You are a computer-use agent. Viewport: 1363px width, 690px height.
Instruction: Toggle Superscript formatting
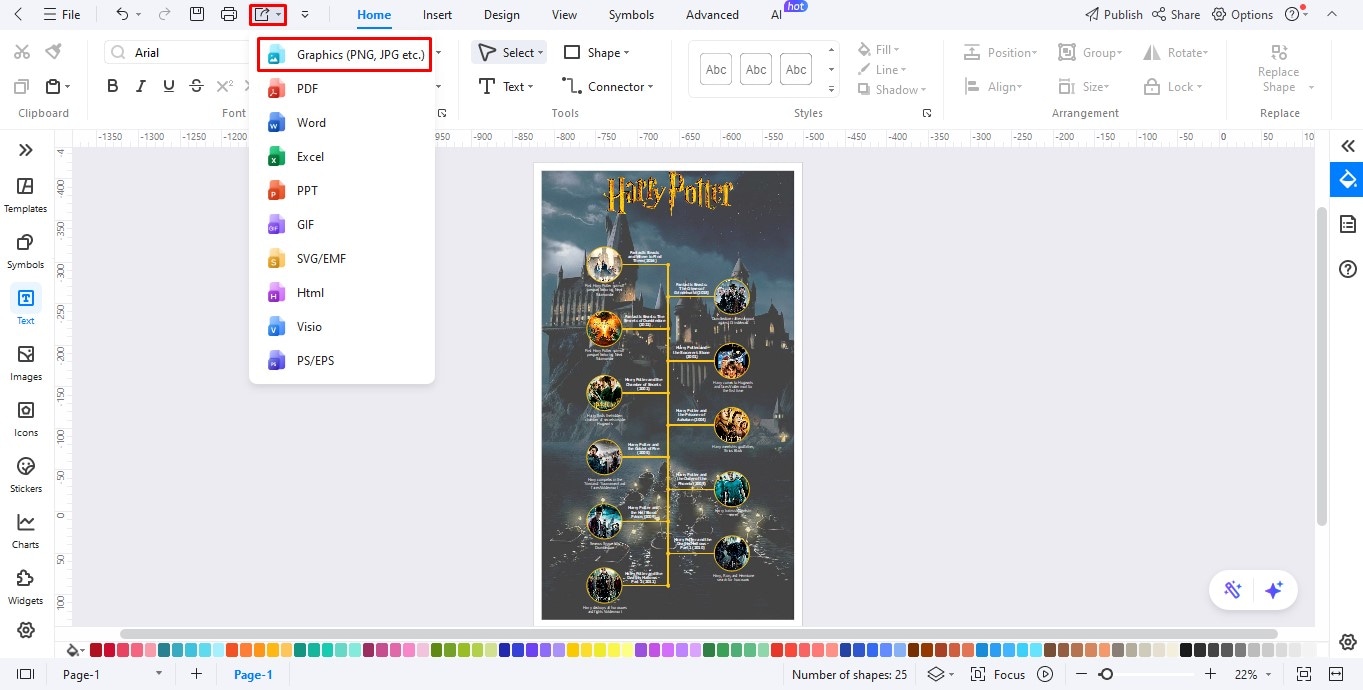click(x=224, y=87)
